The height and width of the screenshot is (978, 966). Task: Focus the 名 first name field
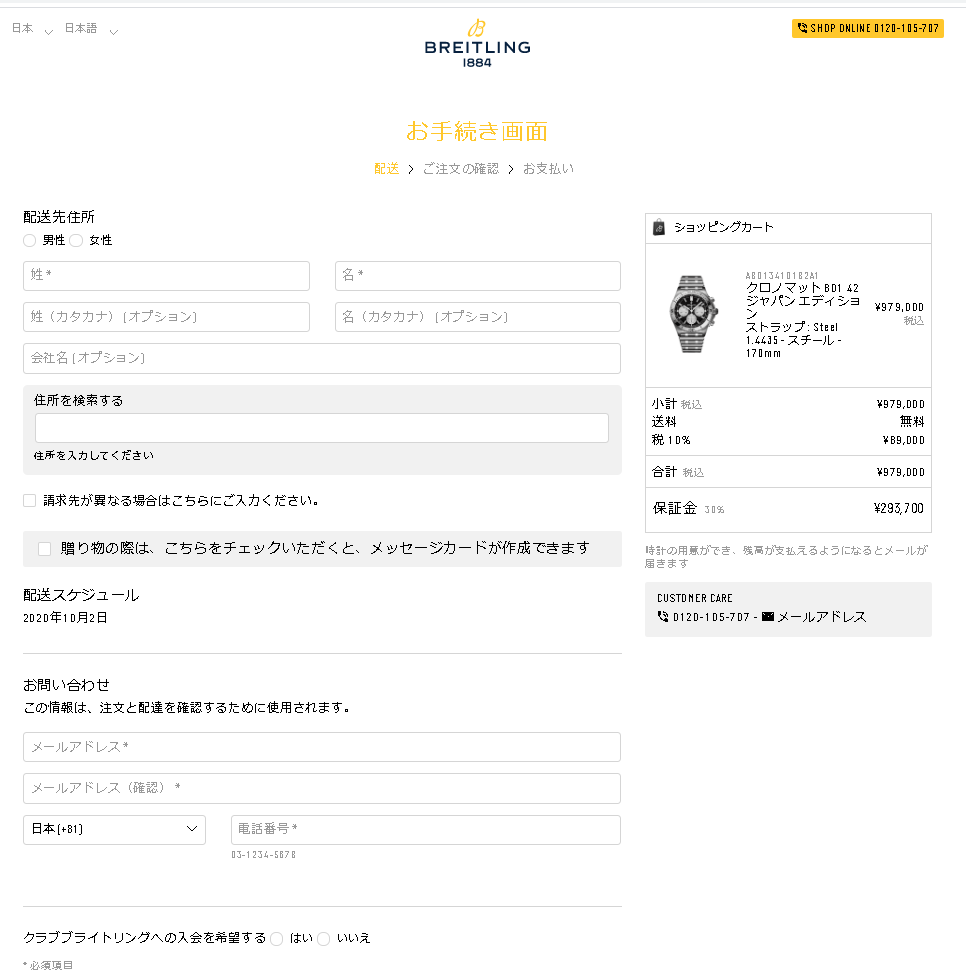click(478, 276)
